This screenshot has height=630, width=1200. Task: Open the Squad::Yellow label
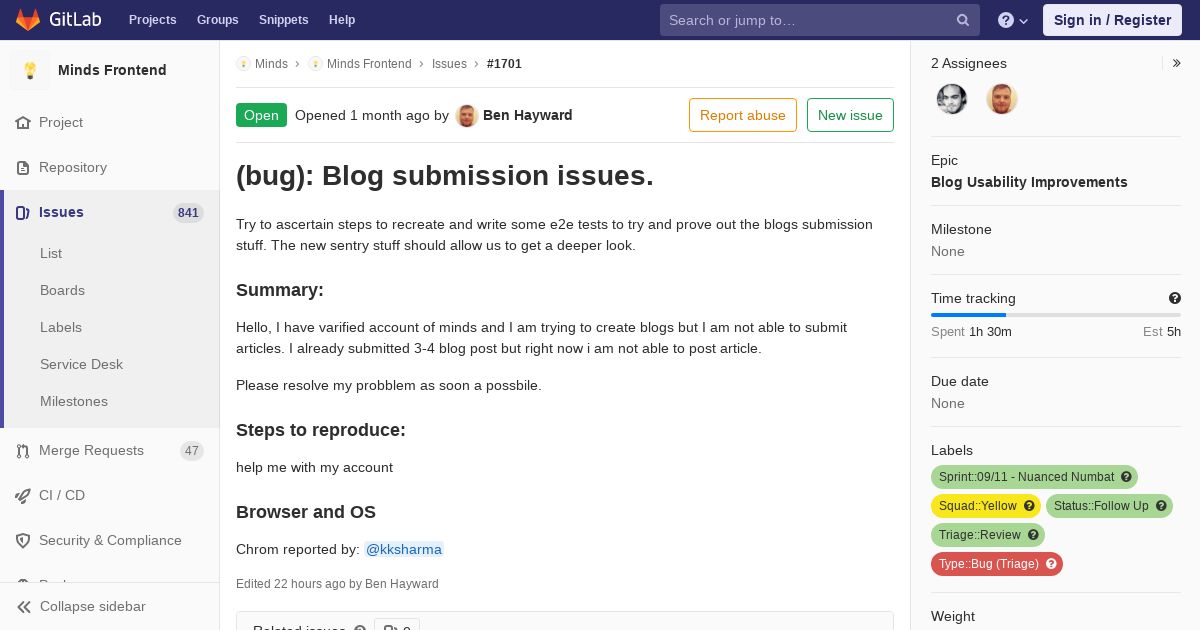tap(978, 506)
